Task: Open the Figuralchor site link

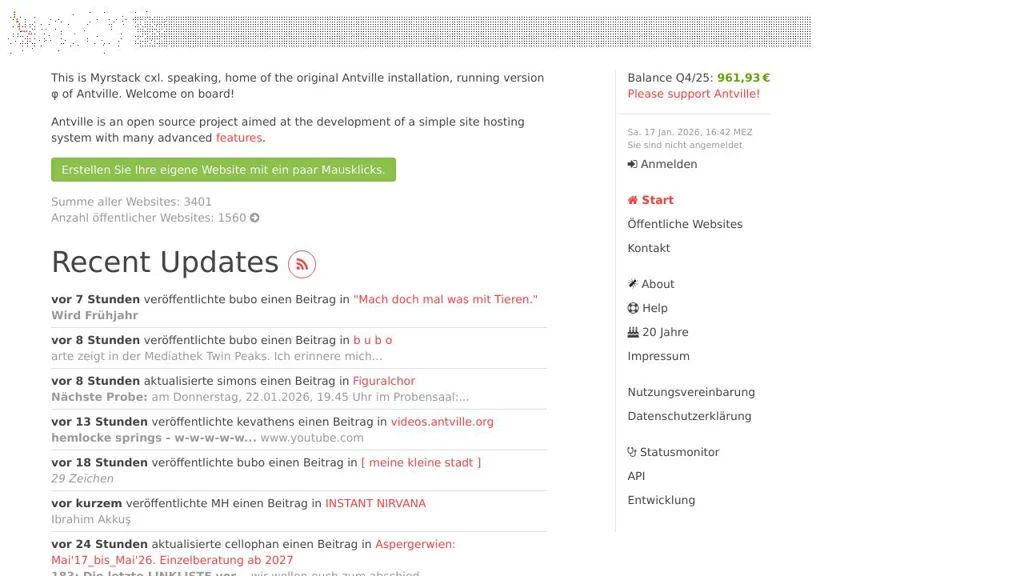Action: (384, 381)
